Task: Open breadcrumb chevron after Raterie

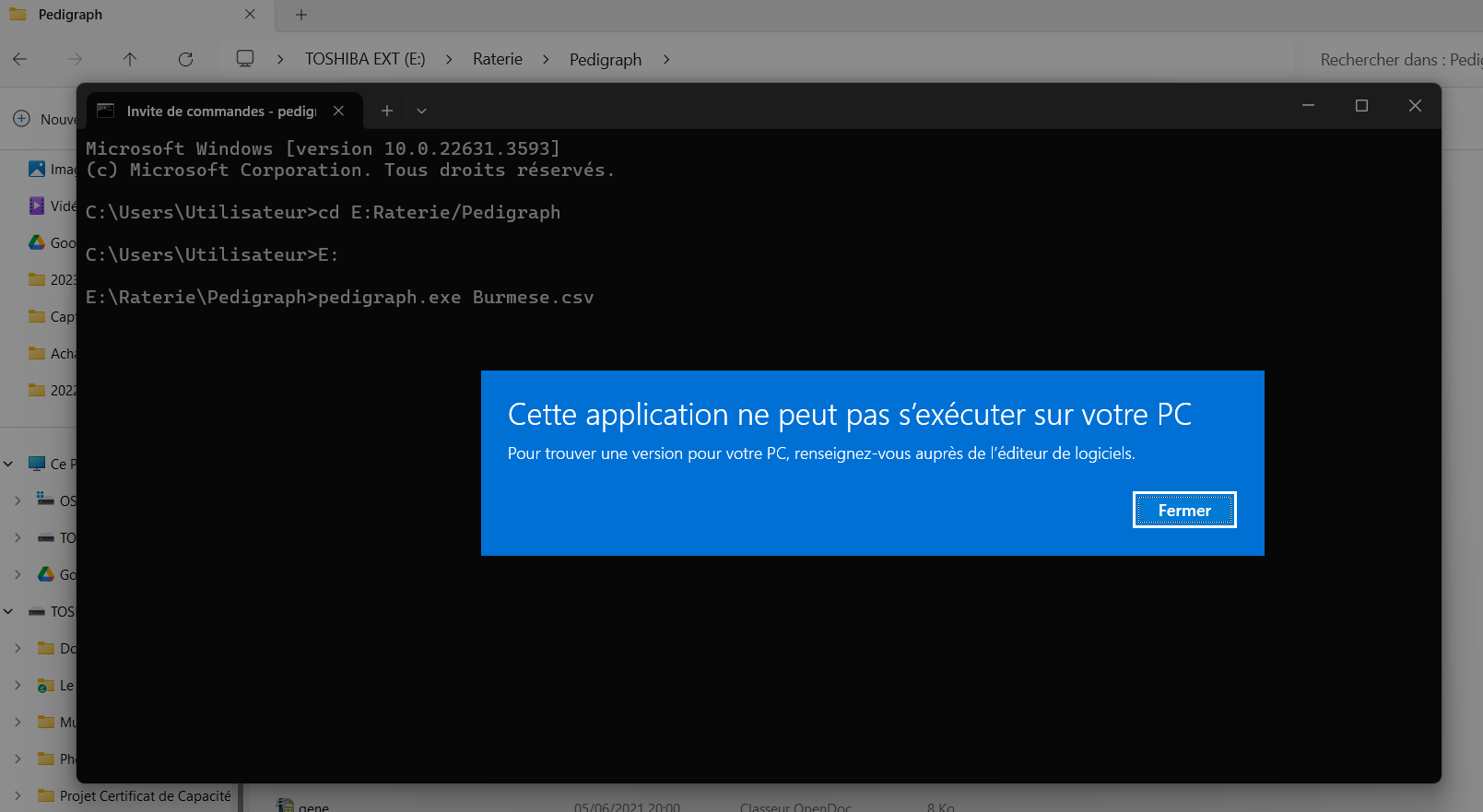Action: pyautogui.click(x=546, y=59)
